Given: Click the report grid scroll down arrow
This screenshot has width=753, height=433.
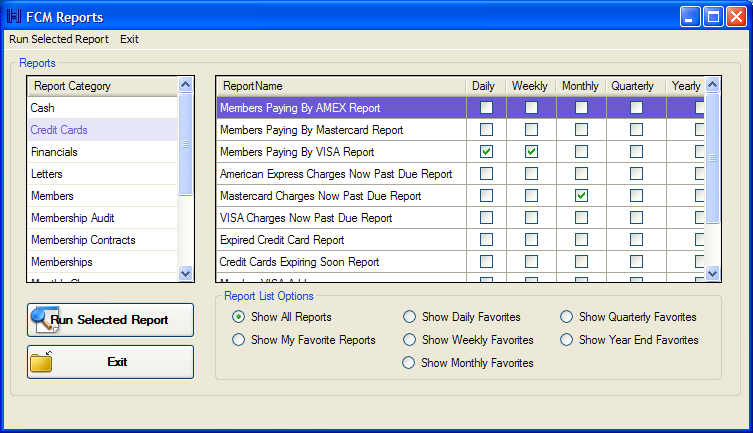Looking at the screenshot, I should (713, 274).
